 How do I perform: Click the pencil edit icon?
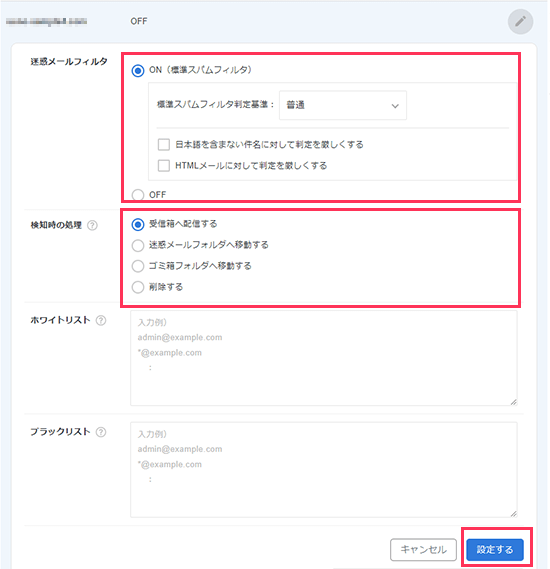pos(520,21)
